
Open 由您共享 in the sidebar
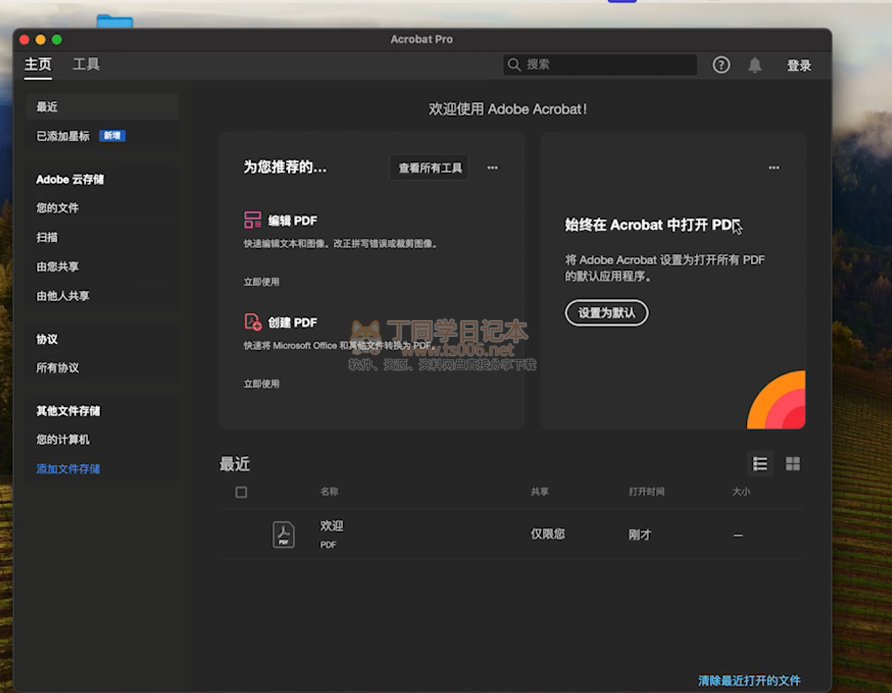[x=57, y=267]
